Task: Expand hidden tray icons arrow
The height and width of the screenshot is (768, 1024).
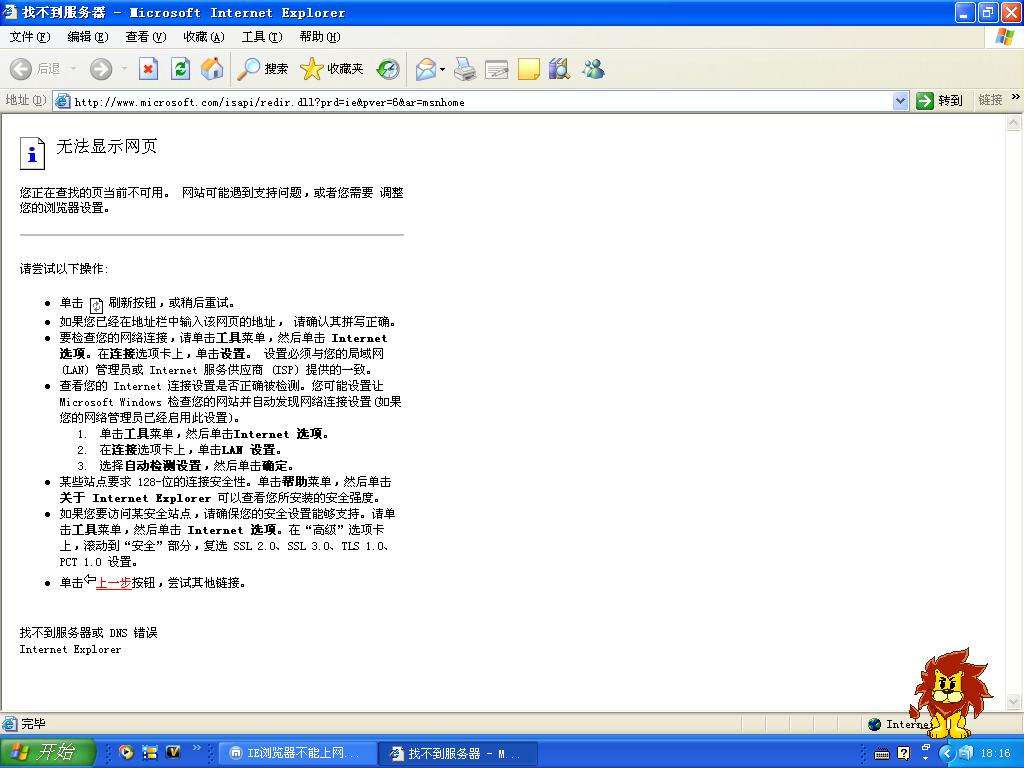Action: pyautogui.click(x=948, y=754)
